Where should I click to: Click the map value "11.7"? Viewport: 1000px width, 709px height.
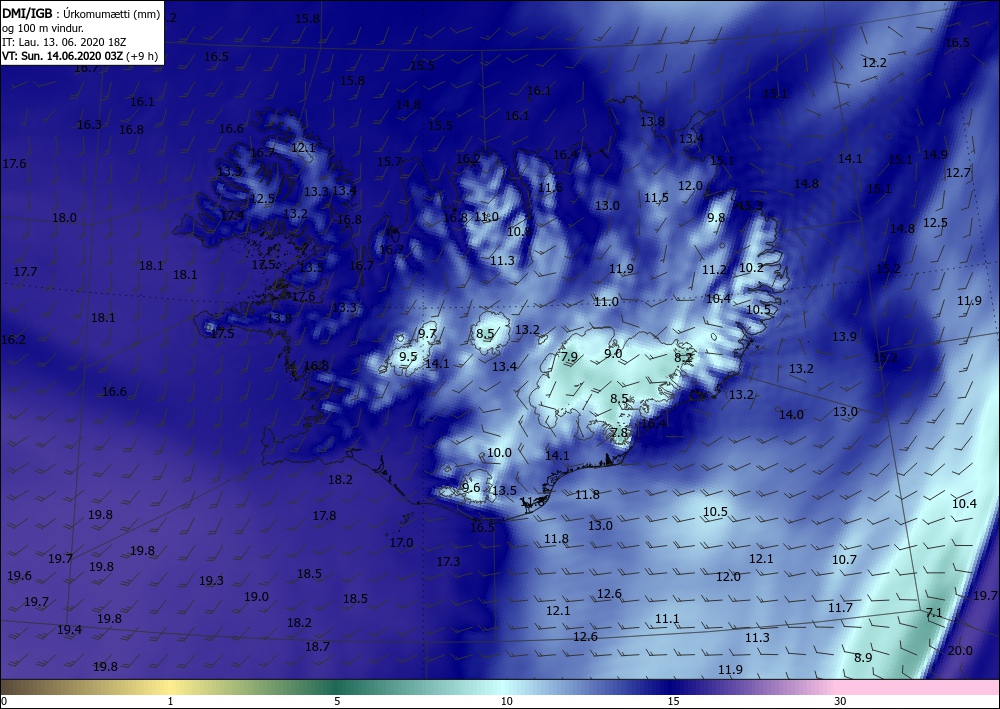coord(841,608)
